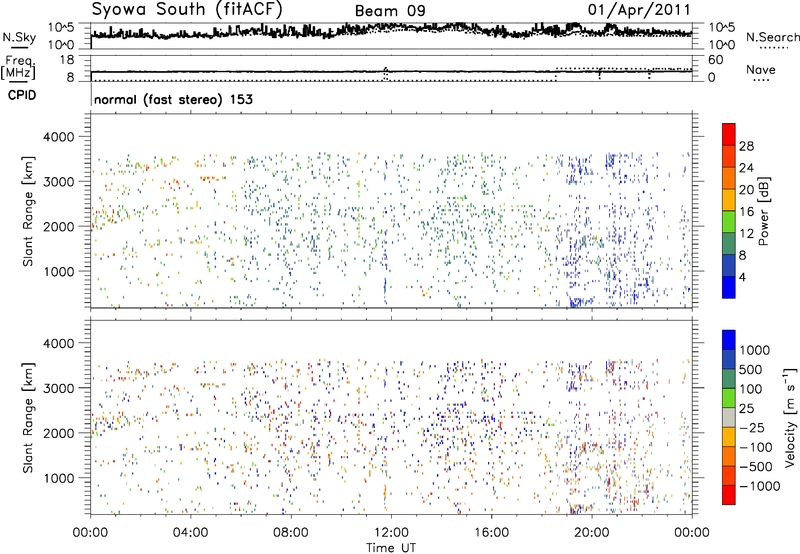This screenshot has width=800, height=554.
Task: Click the 'Freq. [MHz]' axis label
Action: coord(20,67)
